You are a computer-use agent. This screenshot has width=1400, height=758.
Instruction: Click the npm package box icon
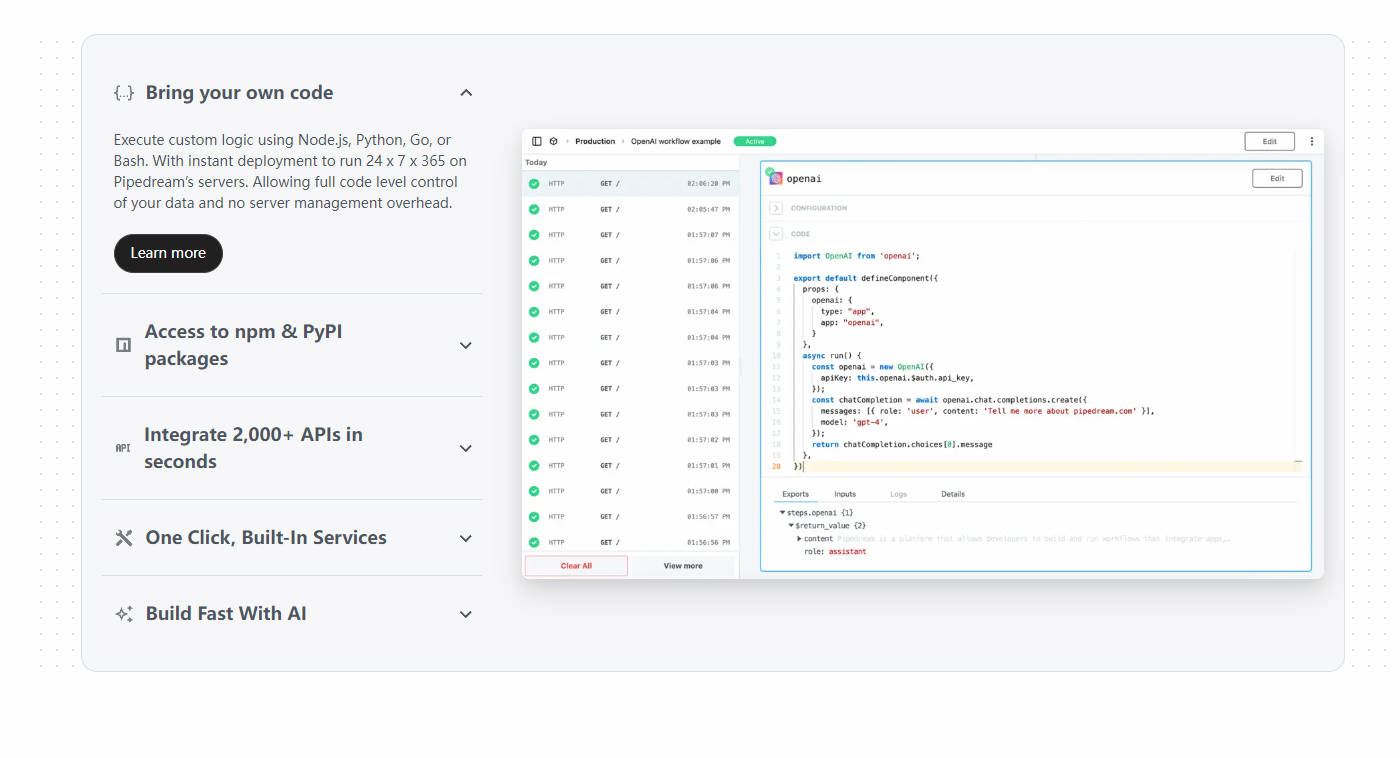(x=124, y=345)
